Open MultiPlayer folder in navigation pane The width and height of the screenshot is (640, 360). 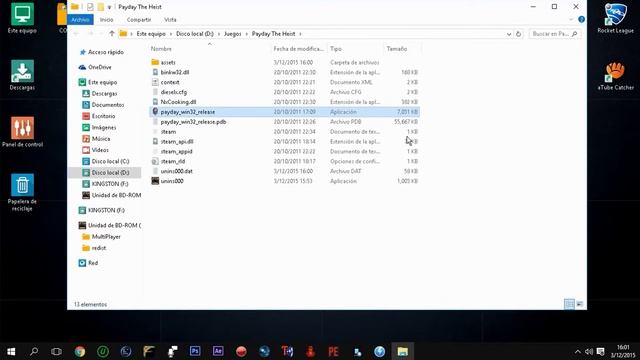106,237
